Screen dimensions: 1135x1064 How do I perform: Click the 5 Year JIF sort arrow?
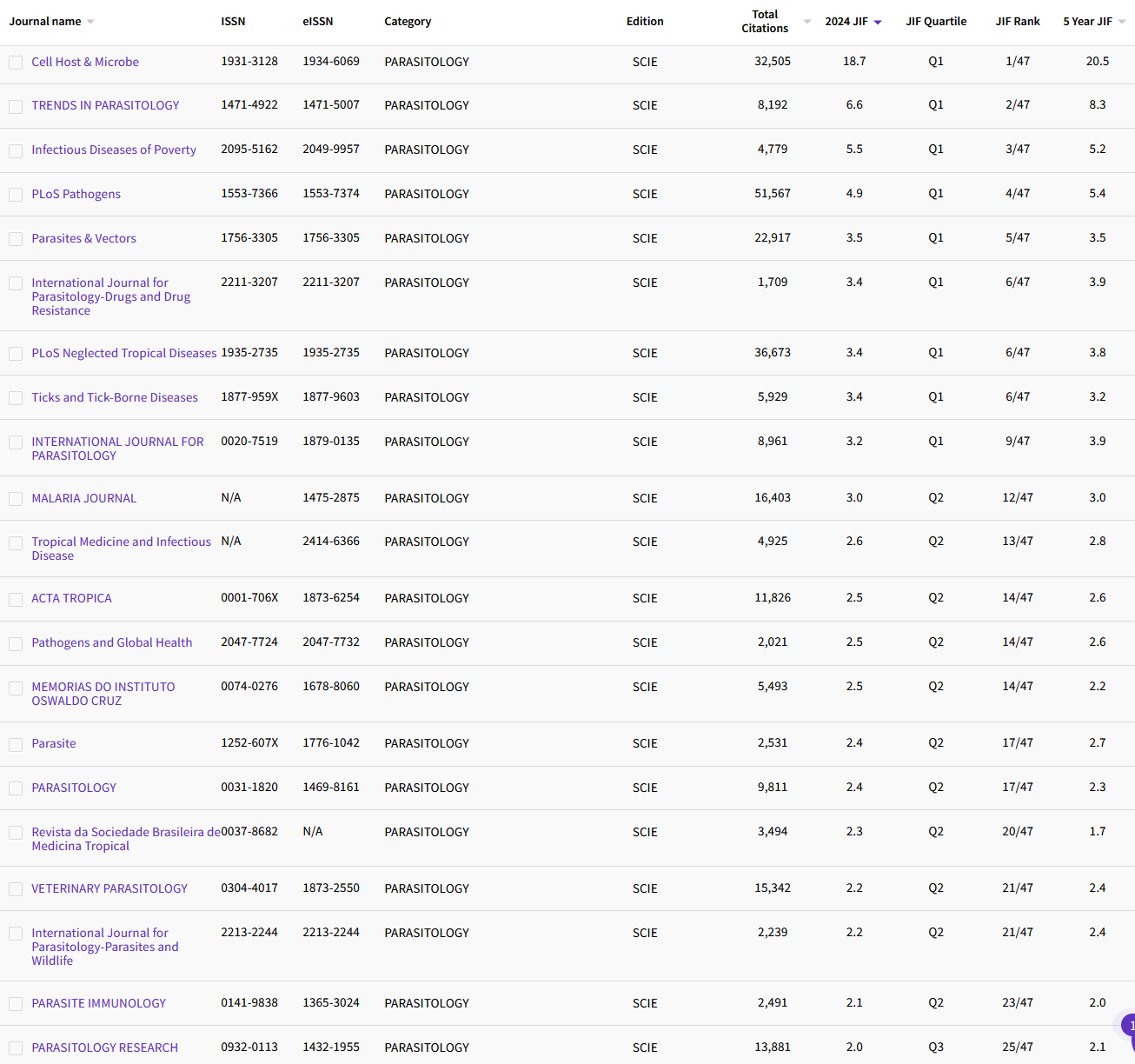point(1121,22)
